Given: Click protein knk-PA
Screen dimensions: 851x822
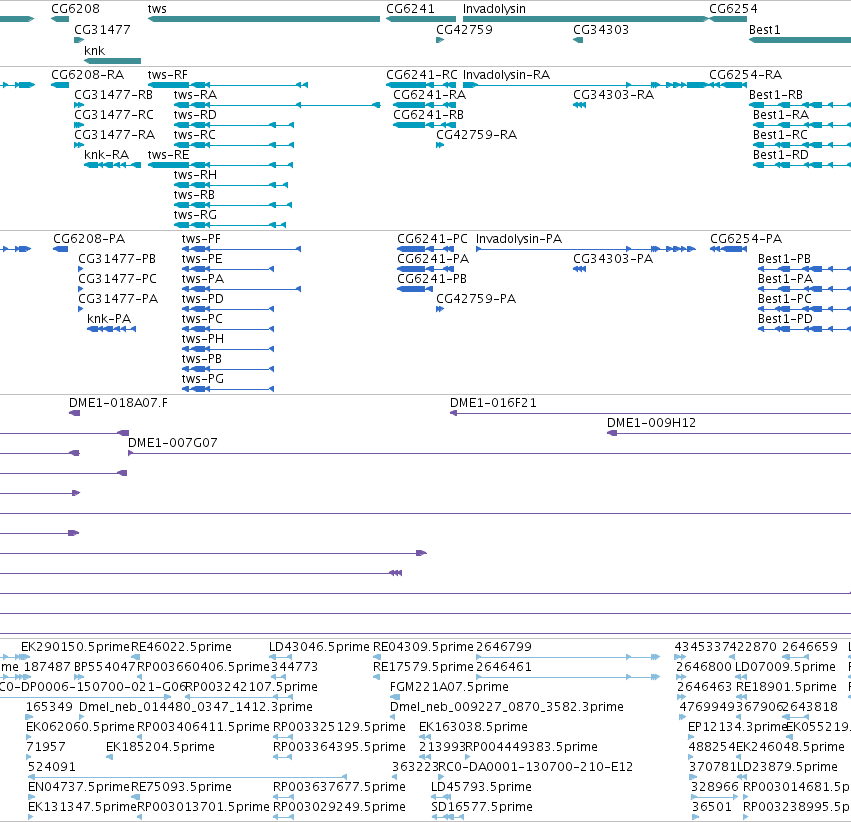Looking at the screenshot, I should (x=111, y=329).
